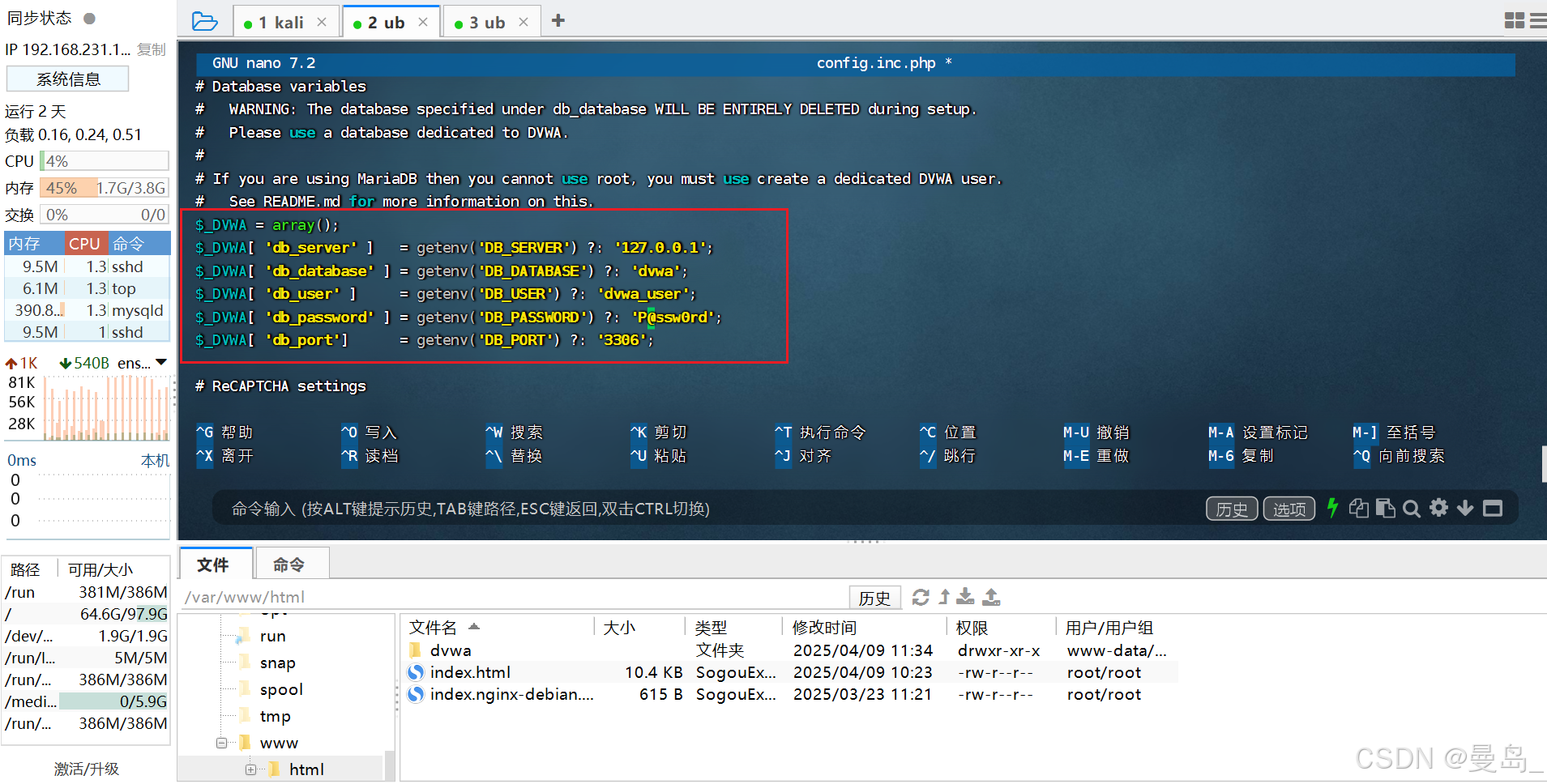
Task: Close the 1 kali tab
Action: click(322, 23)
